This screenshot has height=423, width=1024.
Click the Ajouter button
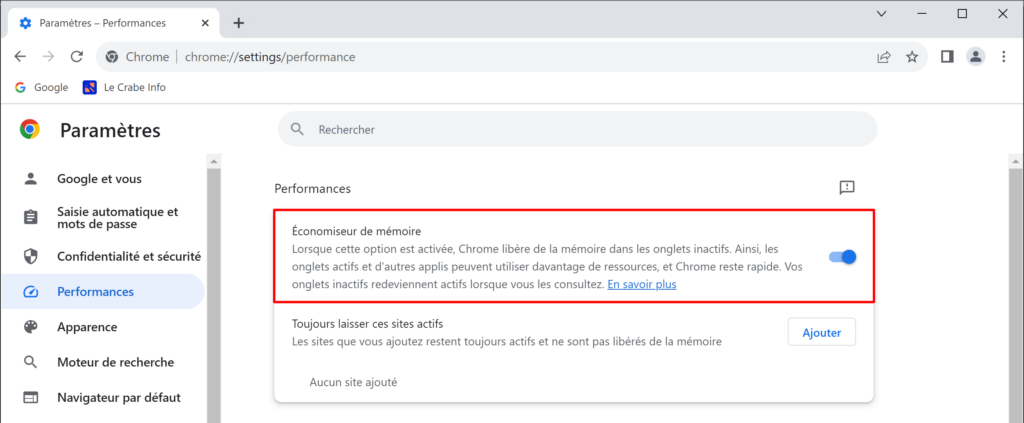coord(822,332)
